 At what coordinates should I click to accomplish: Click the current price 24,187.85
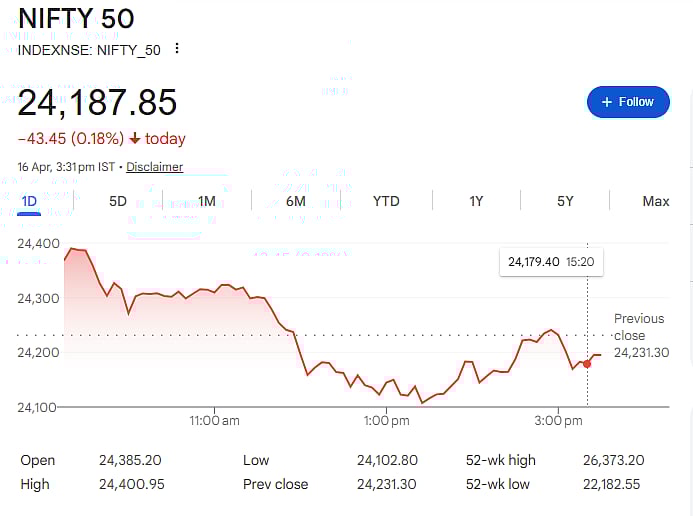(98, 102)
